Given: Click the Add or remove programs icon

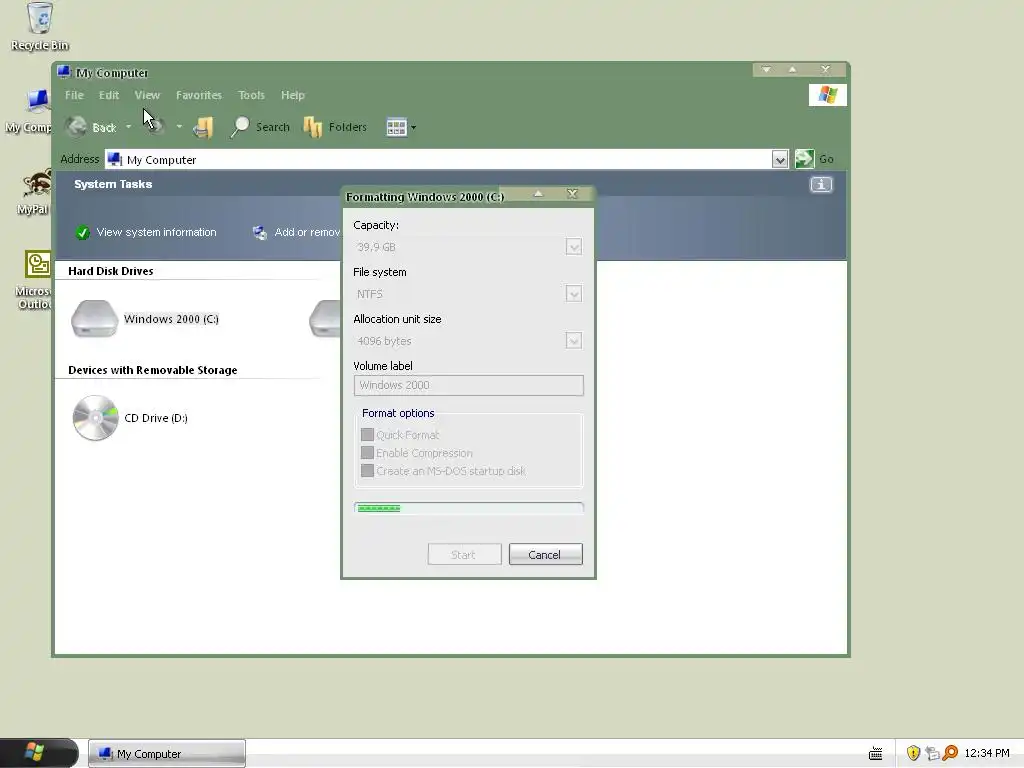Looking at the screenshot, I should [260, 232].
